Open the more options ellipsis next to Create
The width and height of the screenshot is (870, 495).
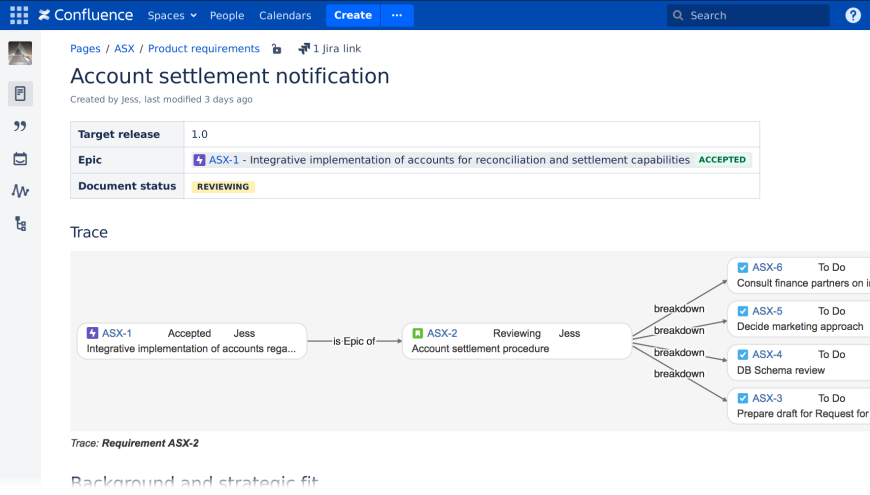397,15
